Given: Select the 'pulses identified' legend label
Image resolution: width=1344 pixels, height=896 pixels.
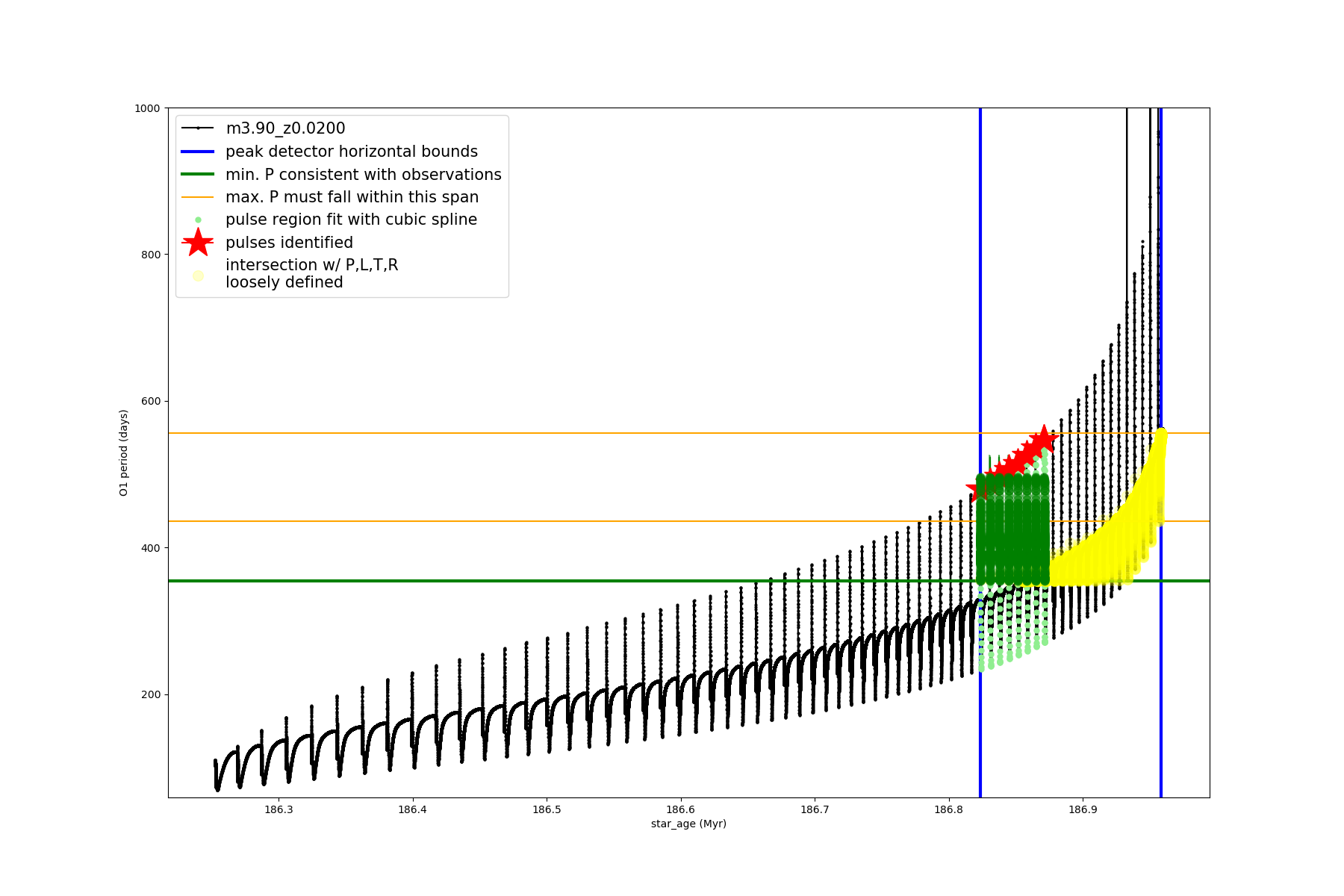Looking at the screenshot, I should (x=289, y=243).
